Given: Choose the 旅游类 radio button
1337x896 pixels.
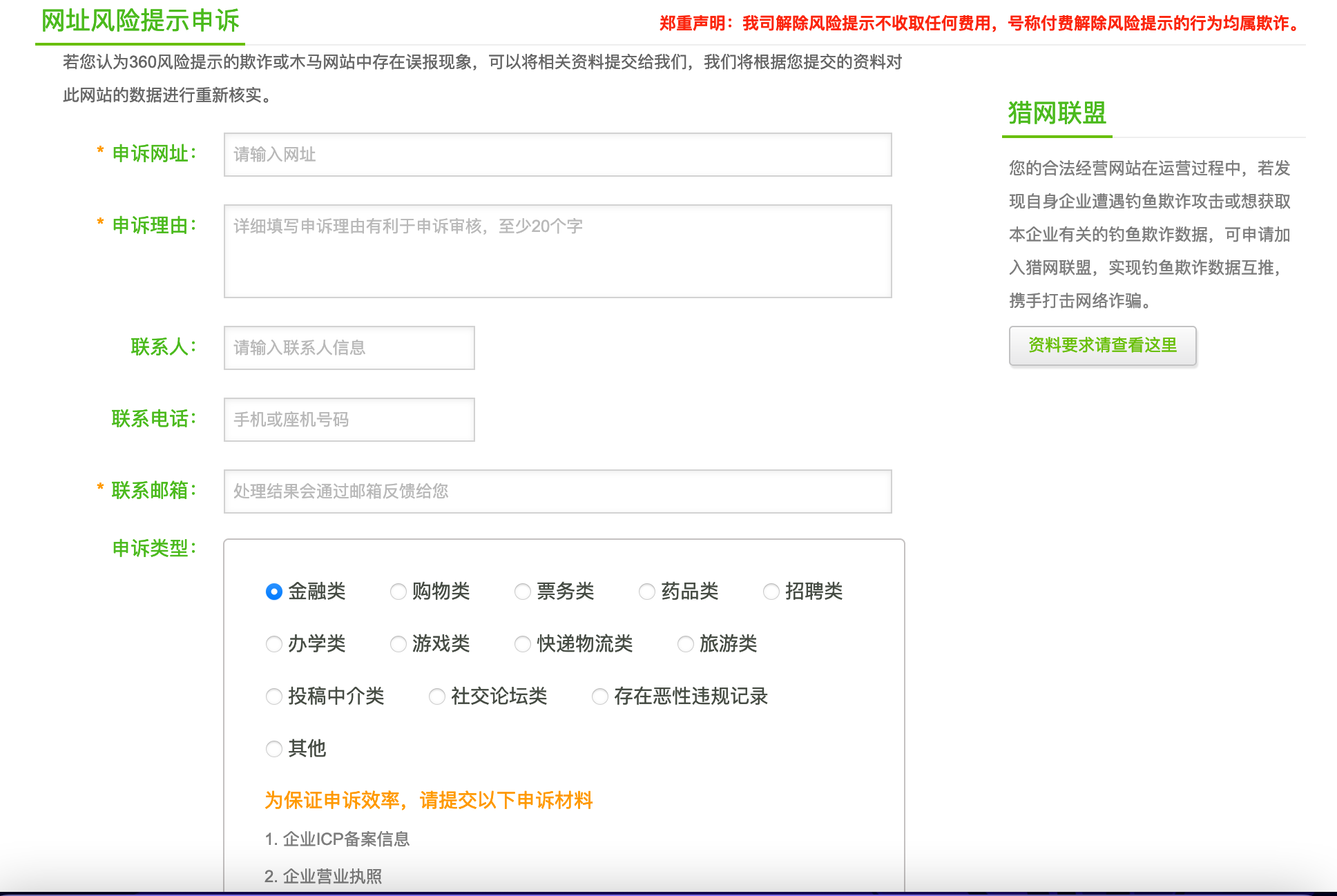Looking at the screenshot, I should (686, 644).
